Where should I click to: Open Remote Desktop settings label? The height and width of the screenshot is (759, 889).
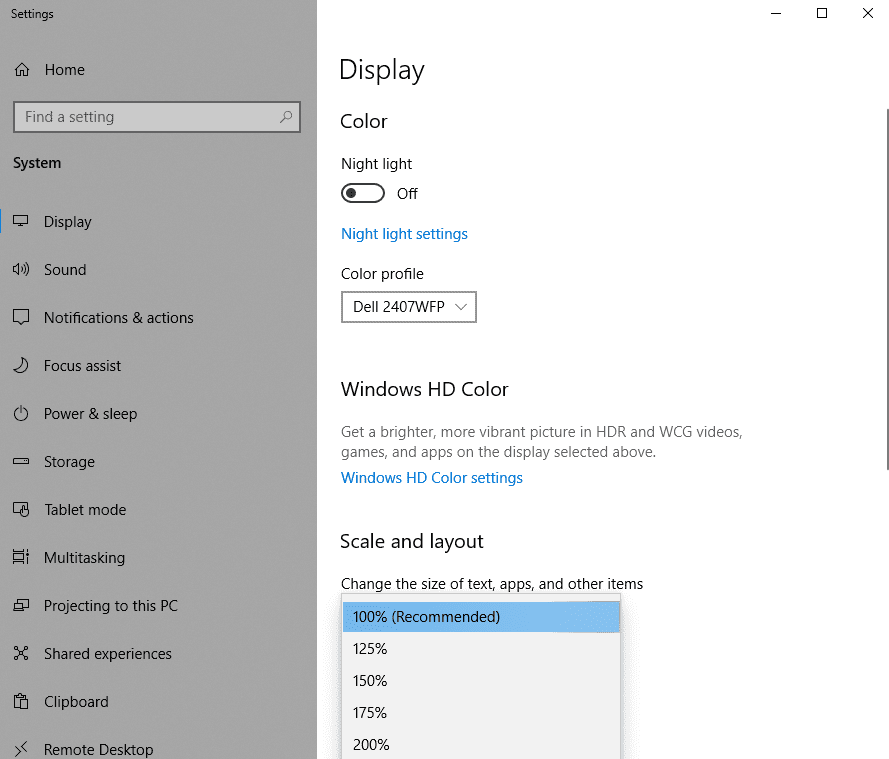[x=99, y=749]
